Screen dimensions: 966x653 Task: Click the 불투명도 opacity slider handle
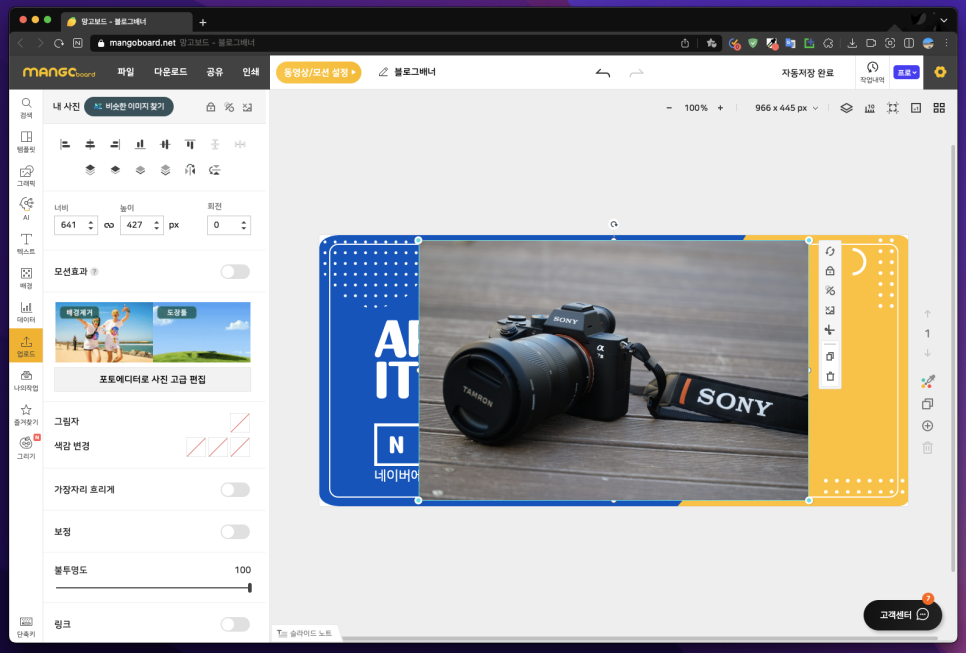[x=250, y=588]
